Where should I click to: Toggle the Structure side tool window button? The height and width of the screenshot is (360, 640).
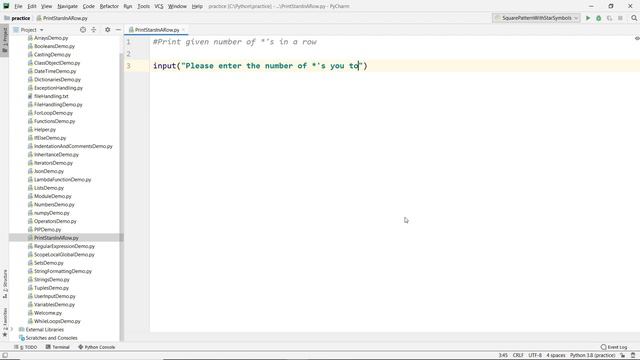5,284
